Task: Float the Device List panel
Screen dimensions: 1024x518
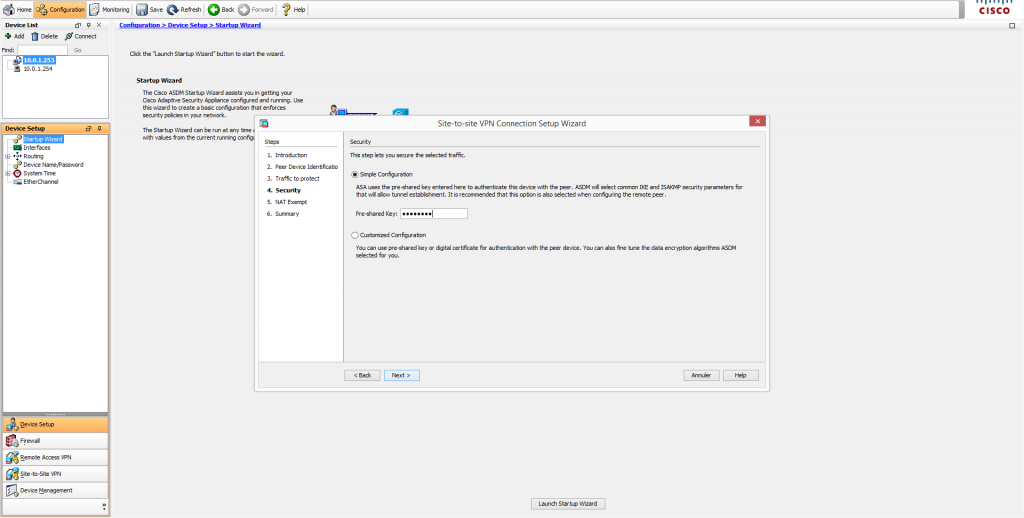Action: pyautogui.click(x=78, y=25)
